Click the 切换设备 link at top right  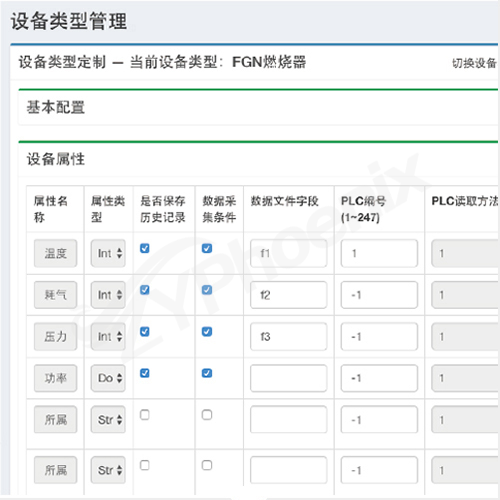(474, 63)
